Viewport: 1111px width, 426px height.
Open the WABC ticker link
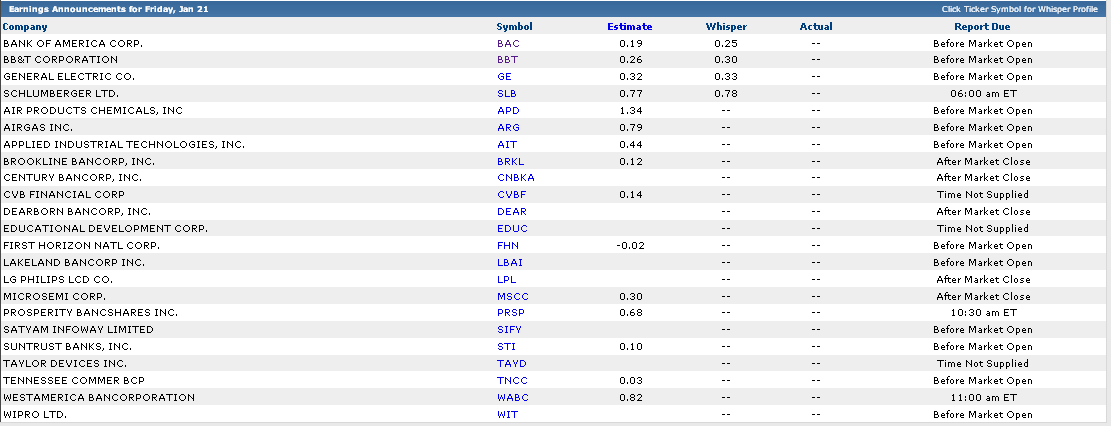(x=513, y=398)
